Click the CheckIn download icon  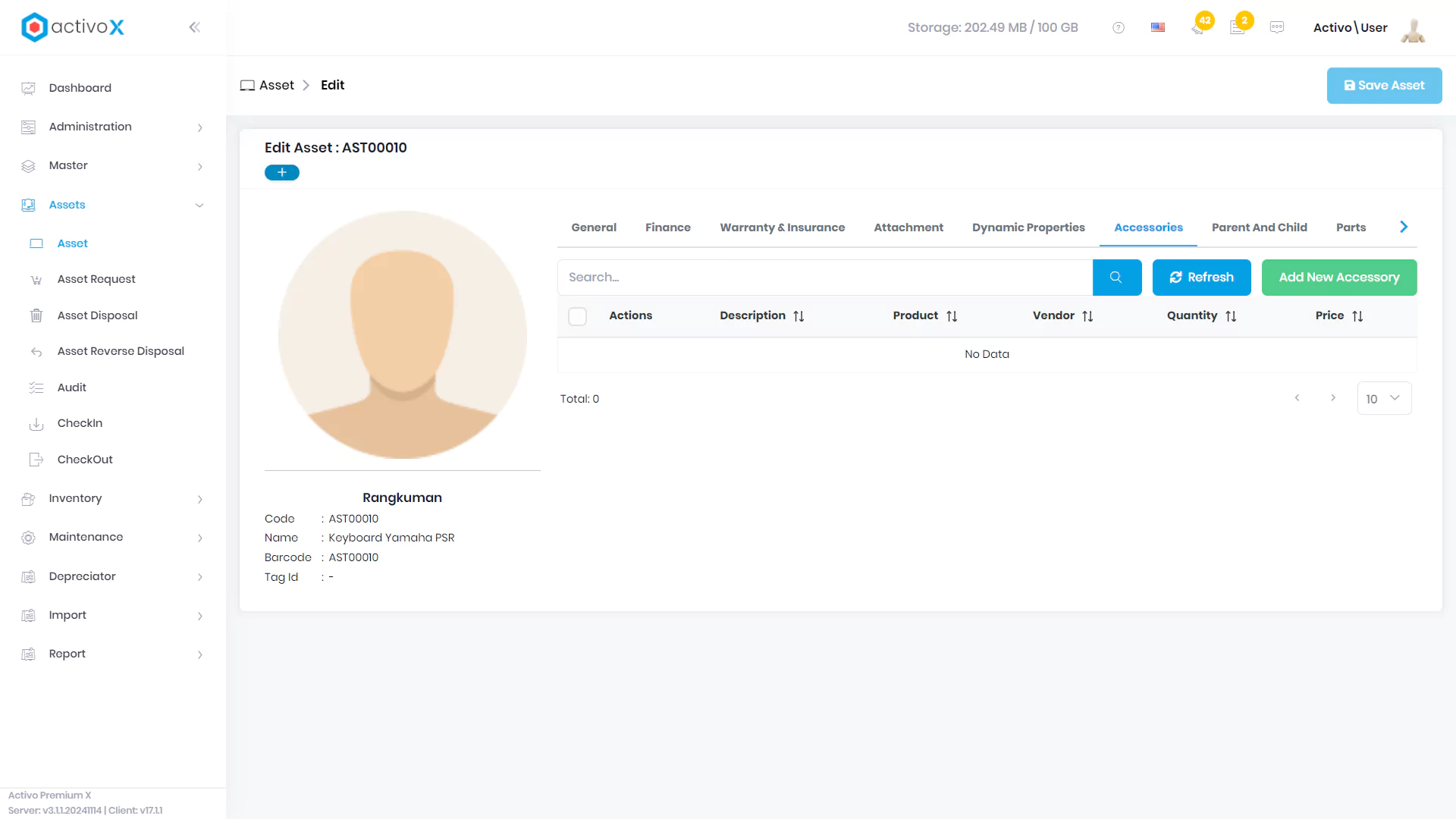point(36,424)
